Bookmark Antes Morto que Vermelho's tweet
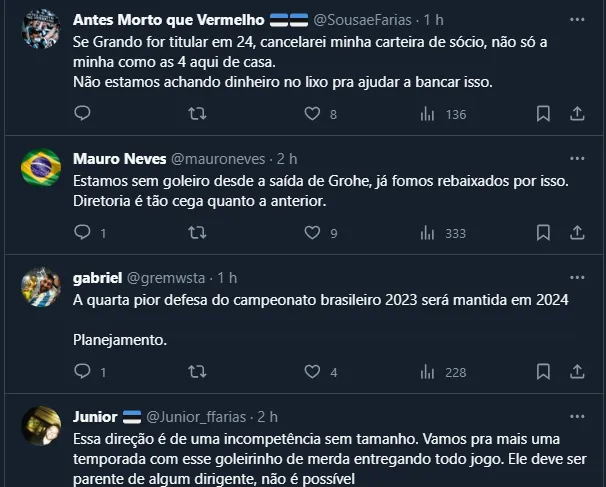Viewport: 606px width, 487px height. 543,114
